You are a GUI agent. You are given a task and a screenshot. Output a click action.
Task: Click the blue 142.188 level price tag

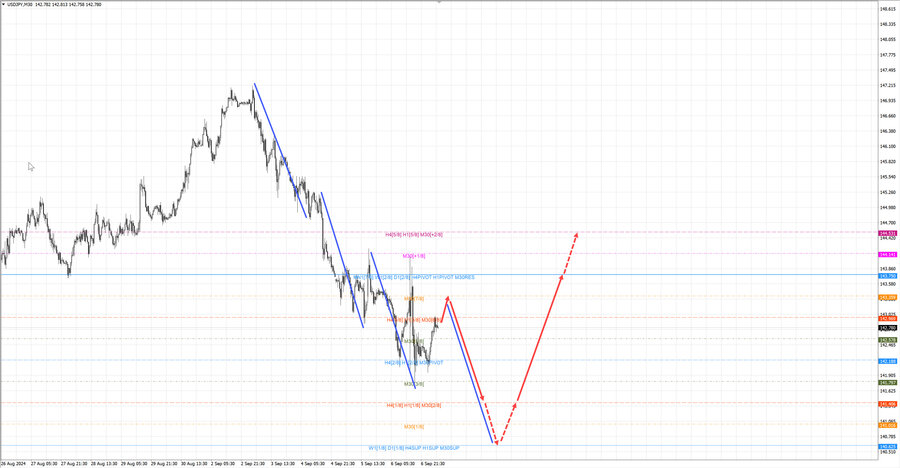coord(888,361)
